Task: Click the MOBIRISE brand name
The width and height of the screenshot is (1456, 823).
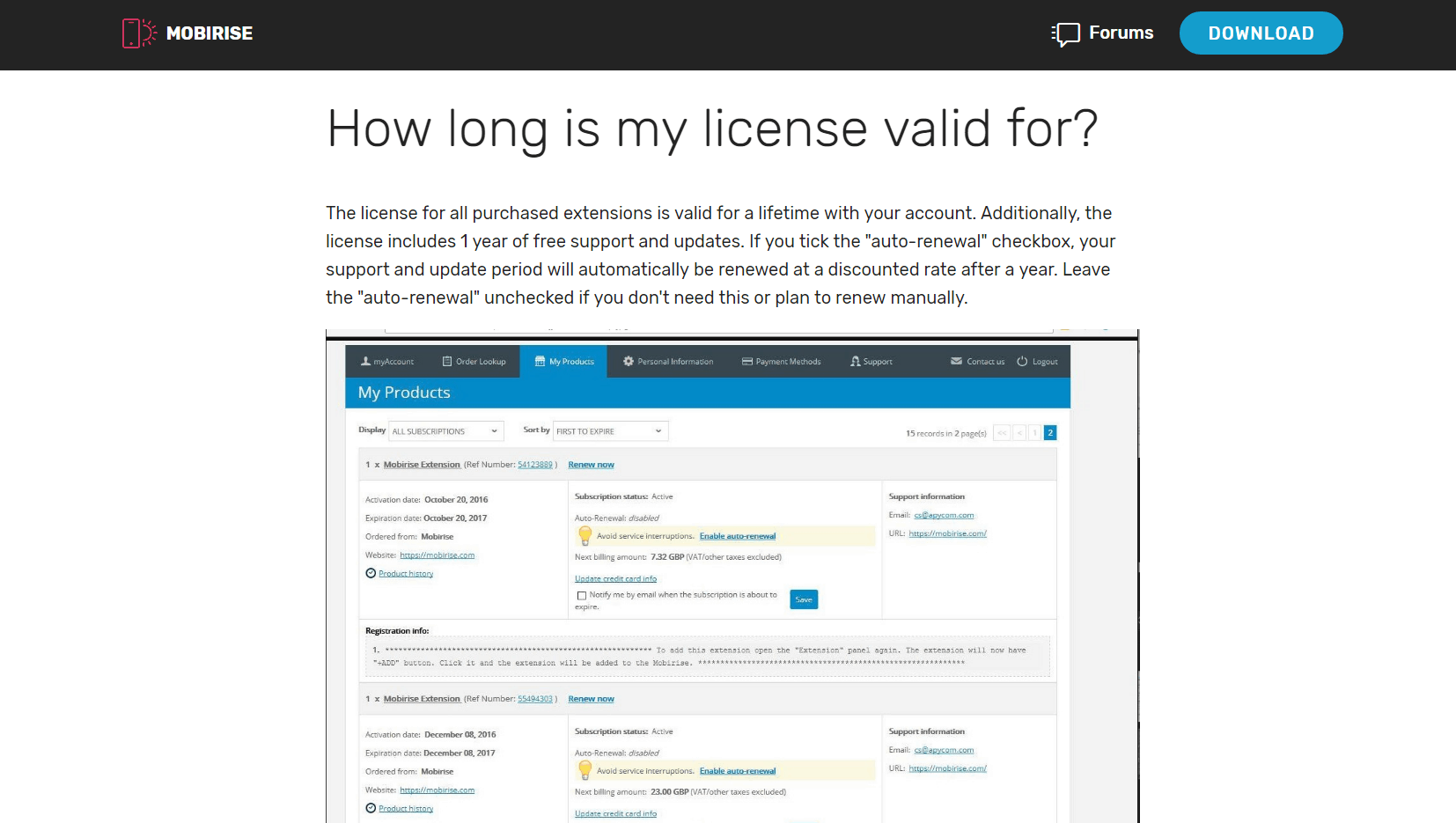Action: (210, 33)
